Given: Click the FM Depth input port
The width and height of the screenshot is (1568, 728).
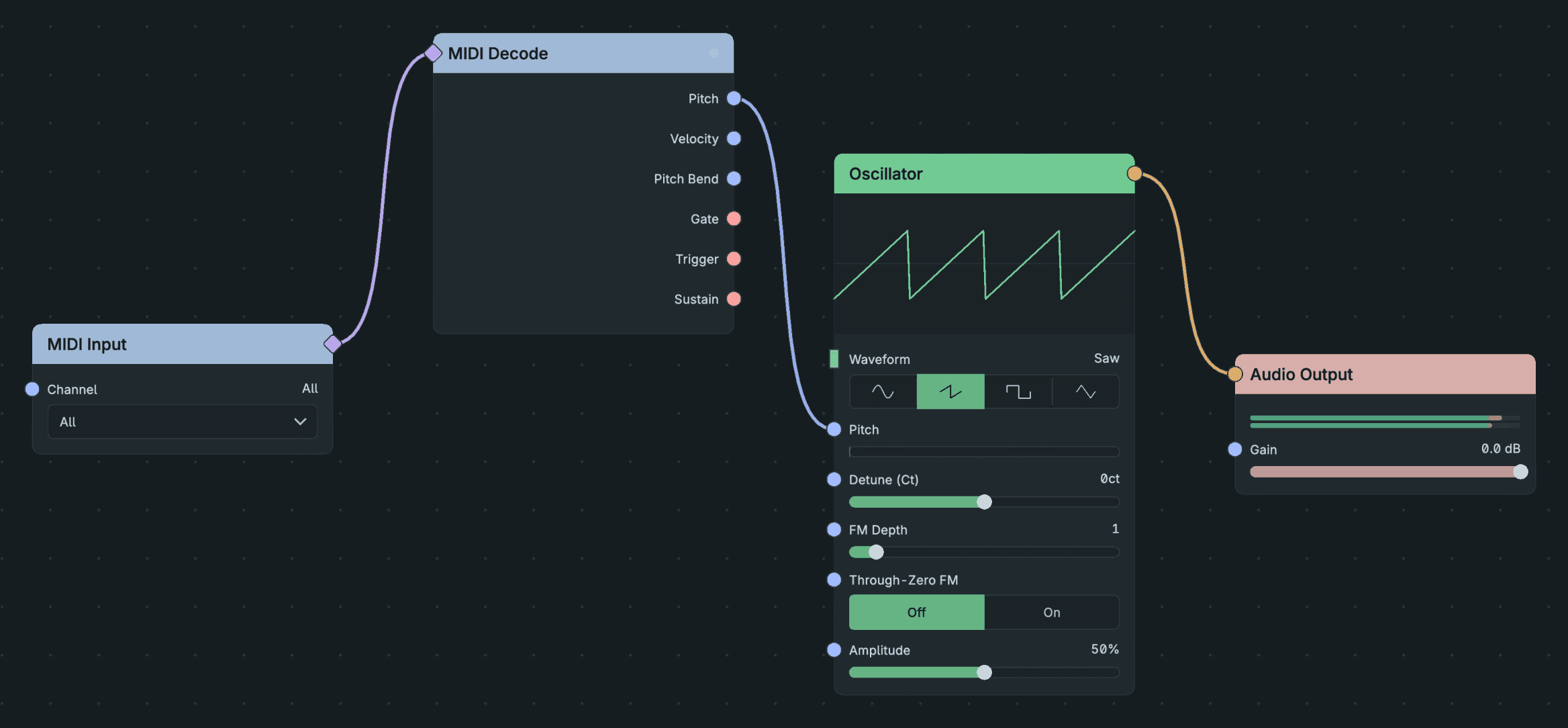Looking at the screenshot, I should click(x=834, y=529).
